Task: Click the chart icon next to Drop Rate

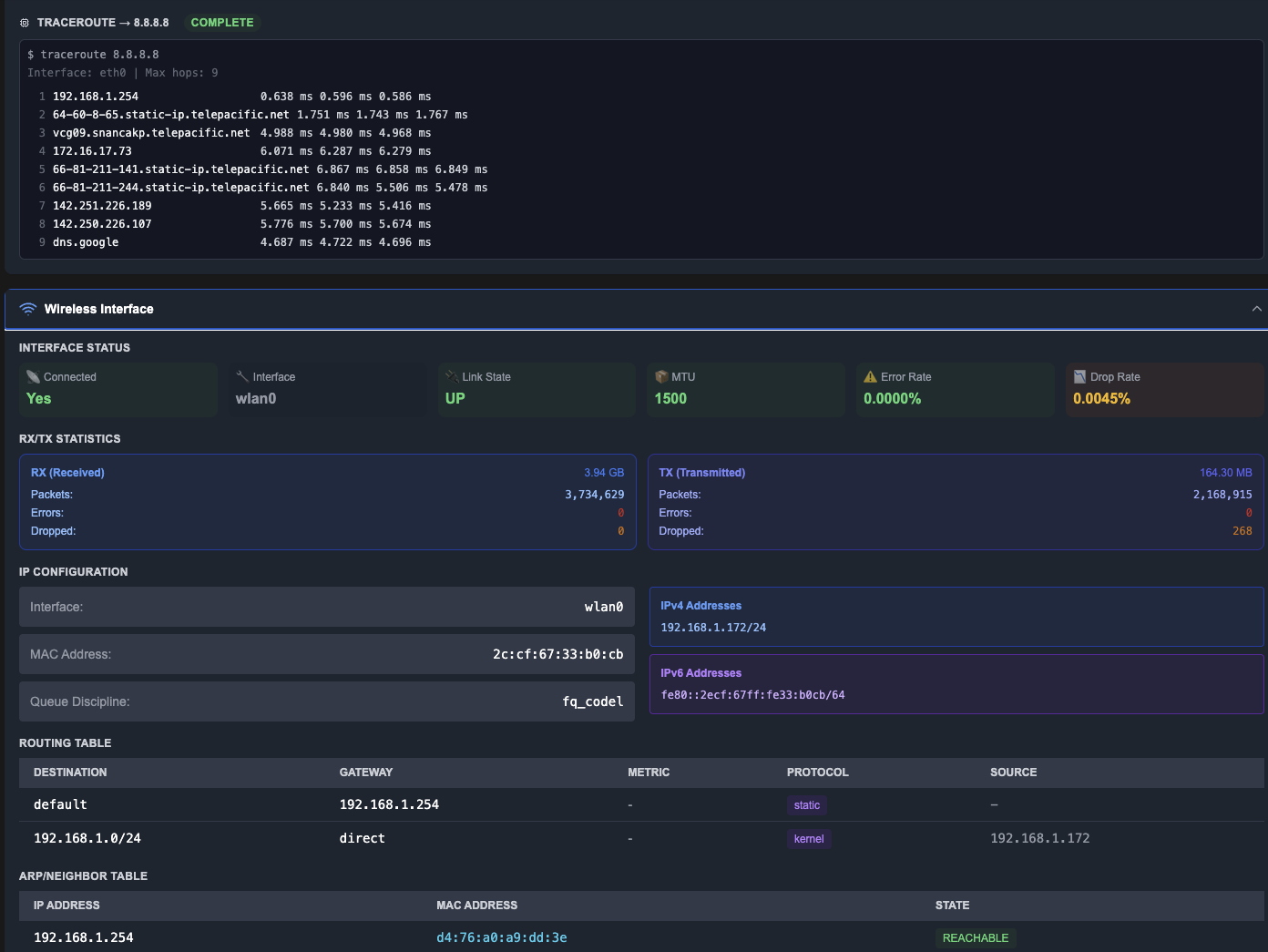Action: (x=1079, y=377)
